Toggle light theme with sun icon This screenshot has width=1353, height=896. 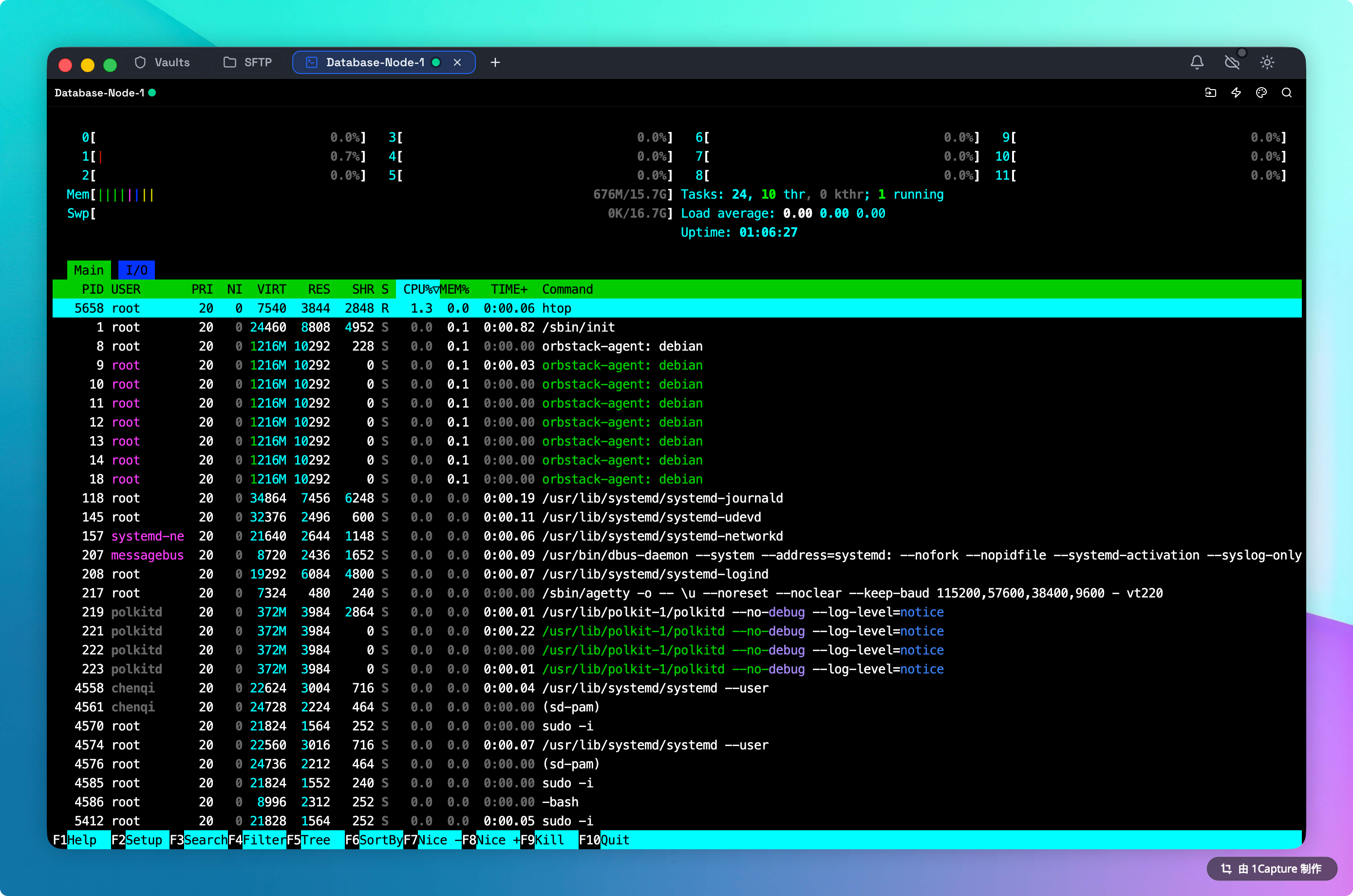[1267, 62]
